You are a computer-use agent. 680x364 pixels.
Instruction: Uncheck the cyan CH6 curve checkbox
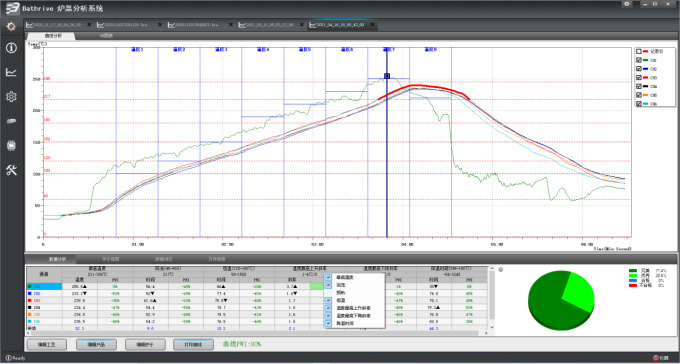click(639, 104)
